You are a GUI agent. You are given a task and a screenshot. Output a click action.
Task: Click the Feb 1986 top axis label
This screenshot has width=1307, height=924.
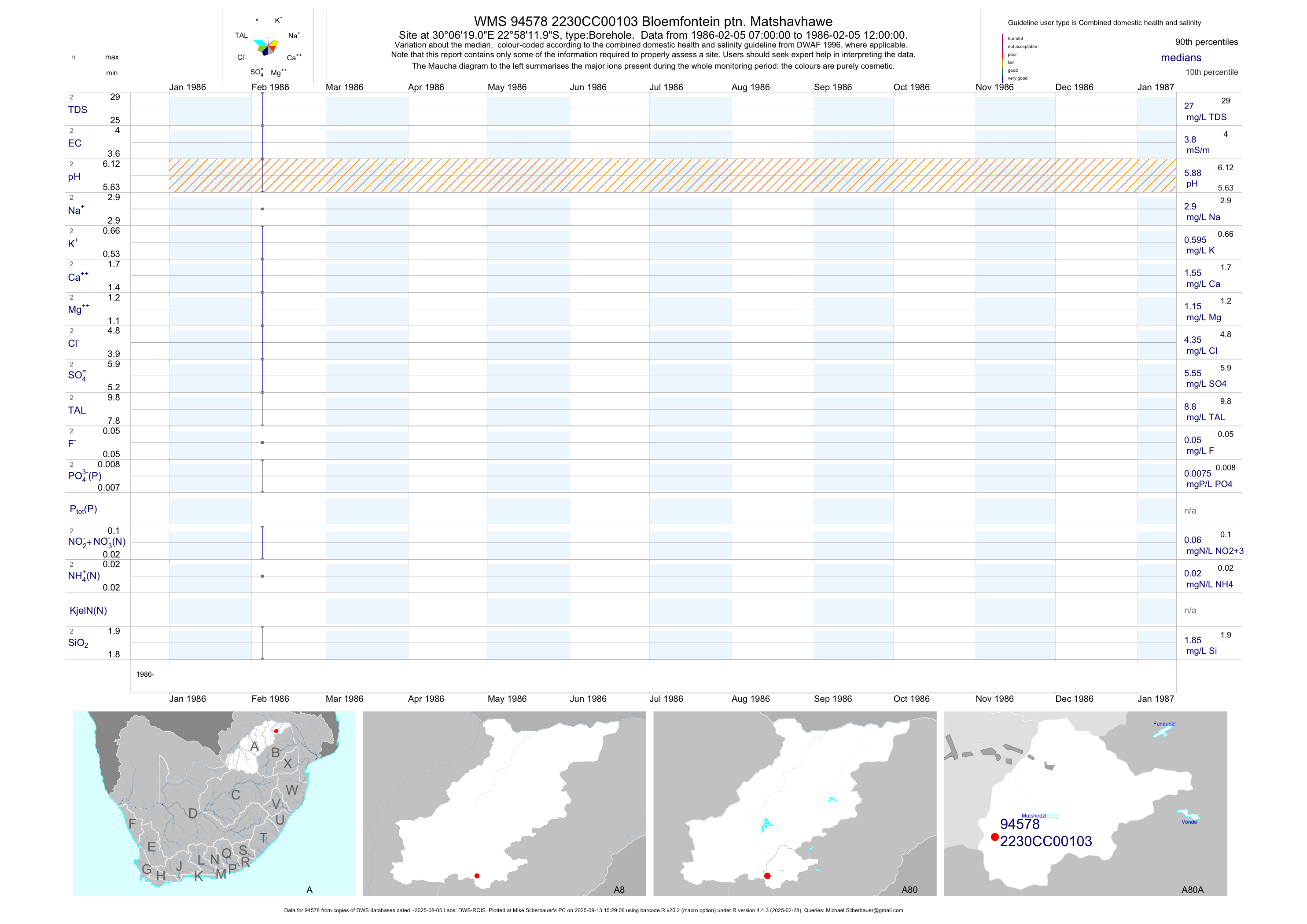[x=270, y=88]
